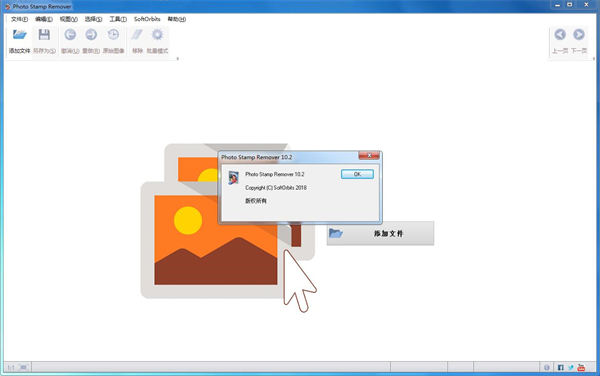This screenshot has width=600, height=376.
Task: Go to previous image arrow icon
Action: [x=560, y=34]
